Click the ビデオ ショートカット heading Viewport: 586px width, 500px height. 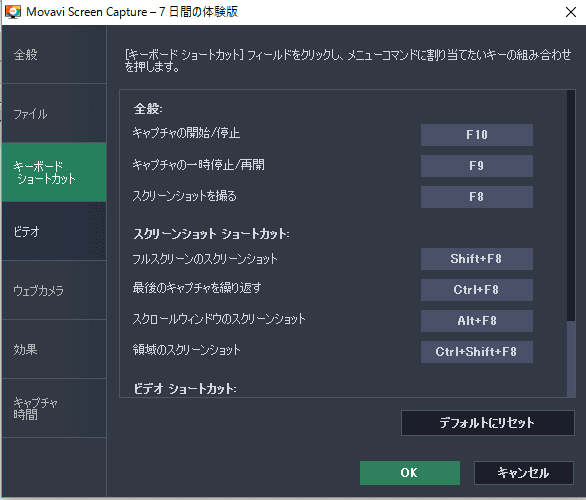coord(185,389)
